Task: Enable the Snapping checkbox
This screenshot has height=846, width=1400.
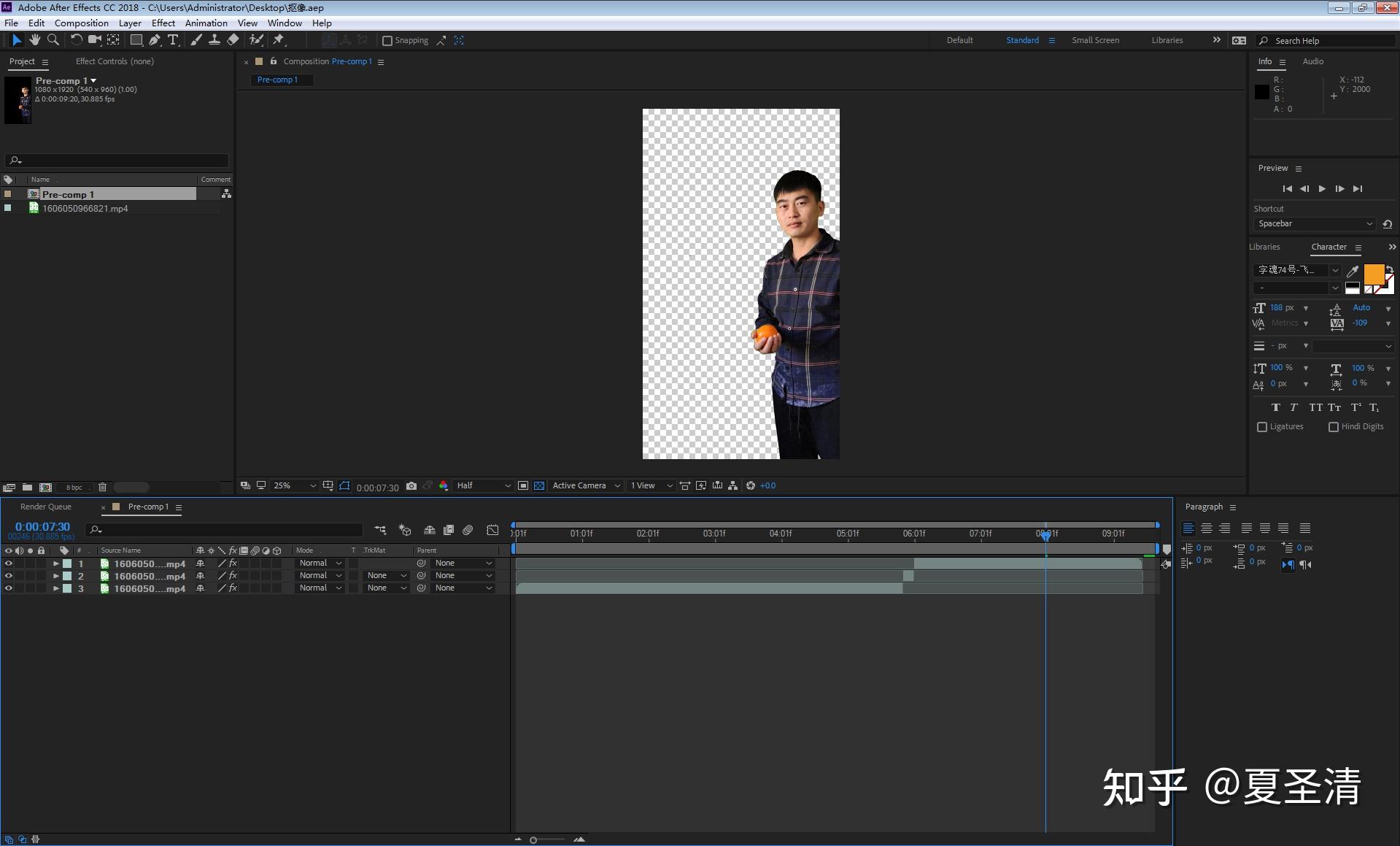Action: pos(387,41)
